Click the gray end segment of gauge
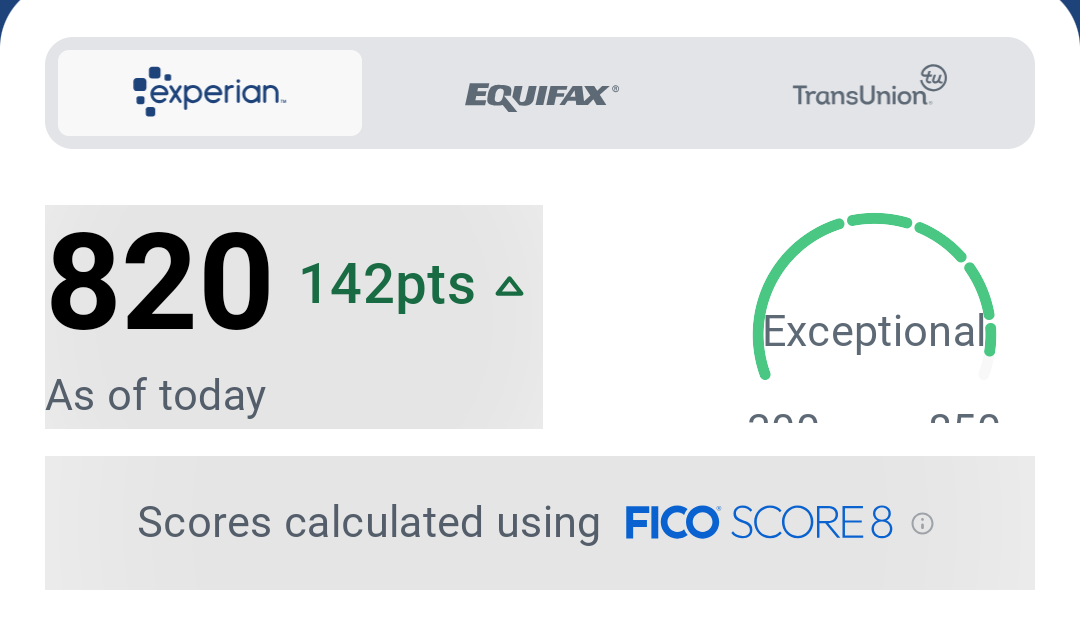1080x625 pixels. click(986, 367)
